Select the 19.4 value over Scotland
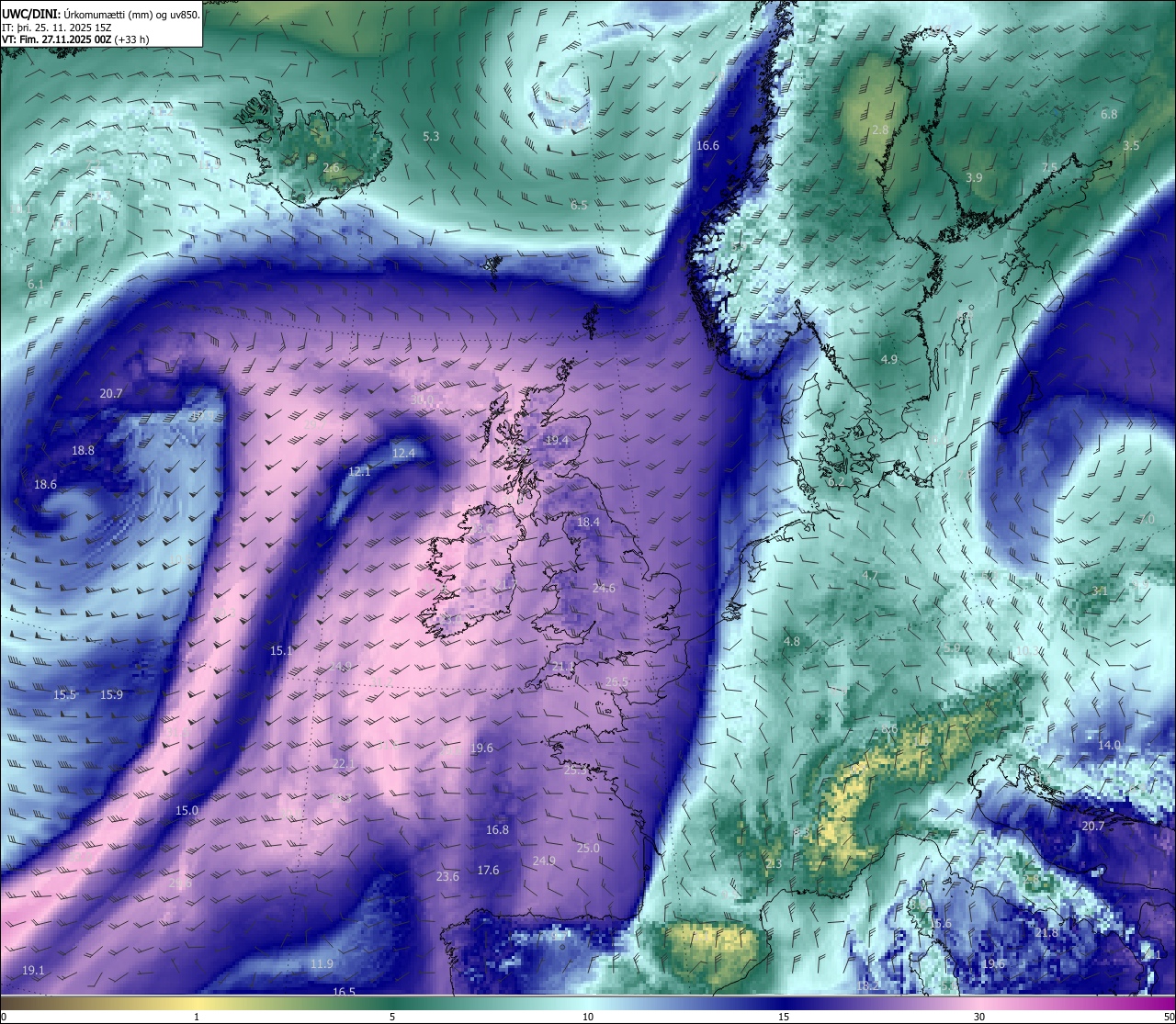The height and width of the screenshot is (1024, 1176). [558, 441]
